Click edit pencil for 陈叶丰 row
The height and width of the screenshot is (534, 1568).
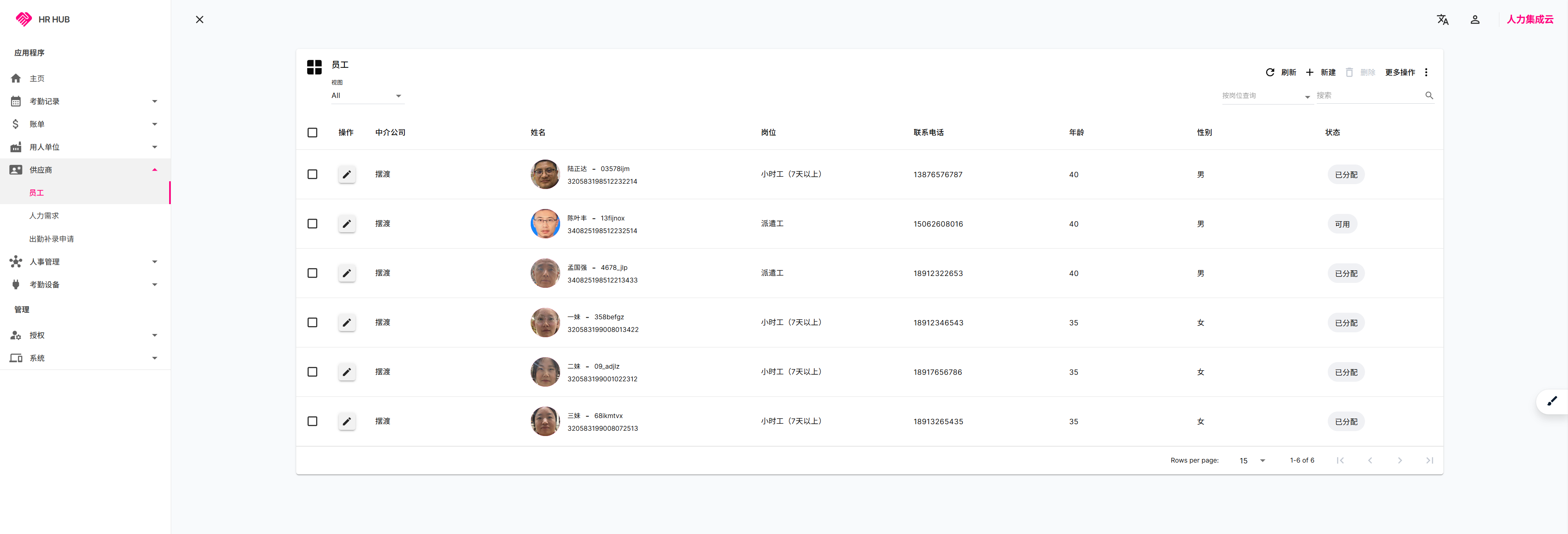(346, 224)
